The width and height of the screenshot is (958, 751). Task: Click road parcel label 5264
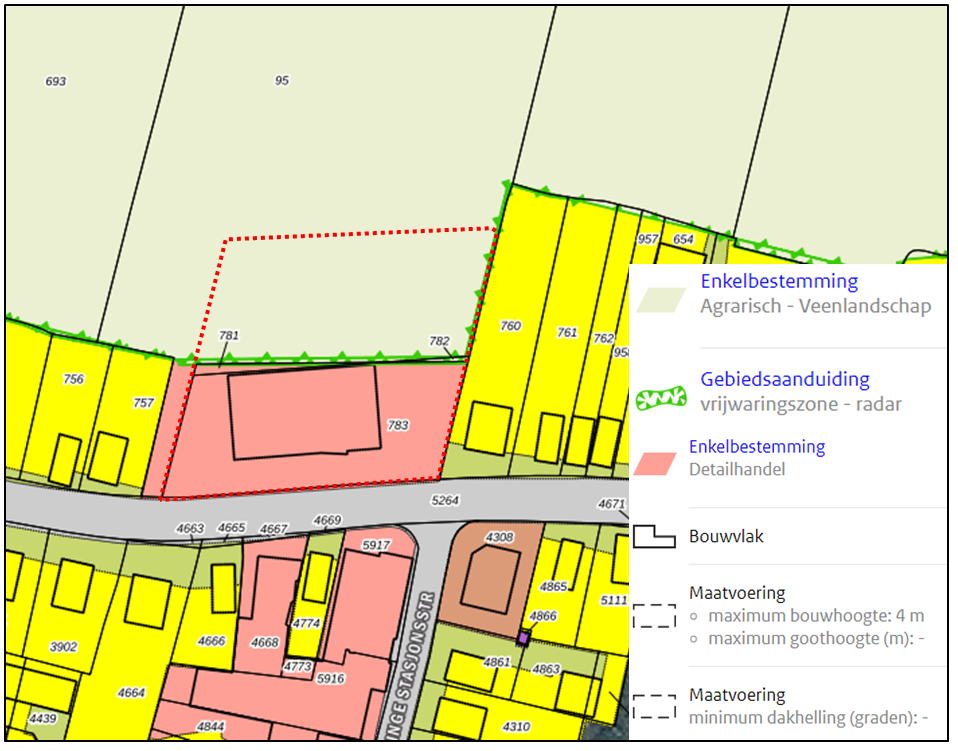445,500
